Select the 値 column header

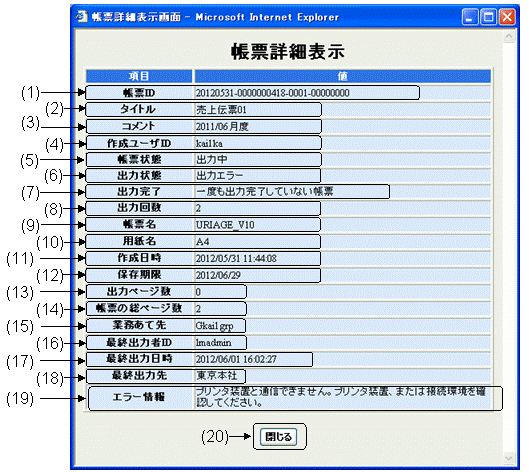(342, 76)
